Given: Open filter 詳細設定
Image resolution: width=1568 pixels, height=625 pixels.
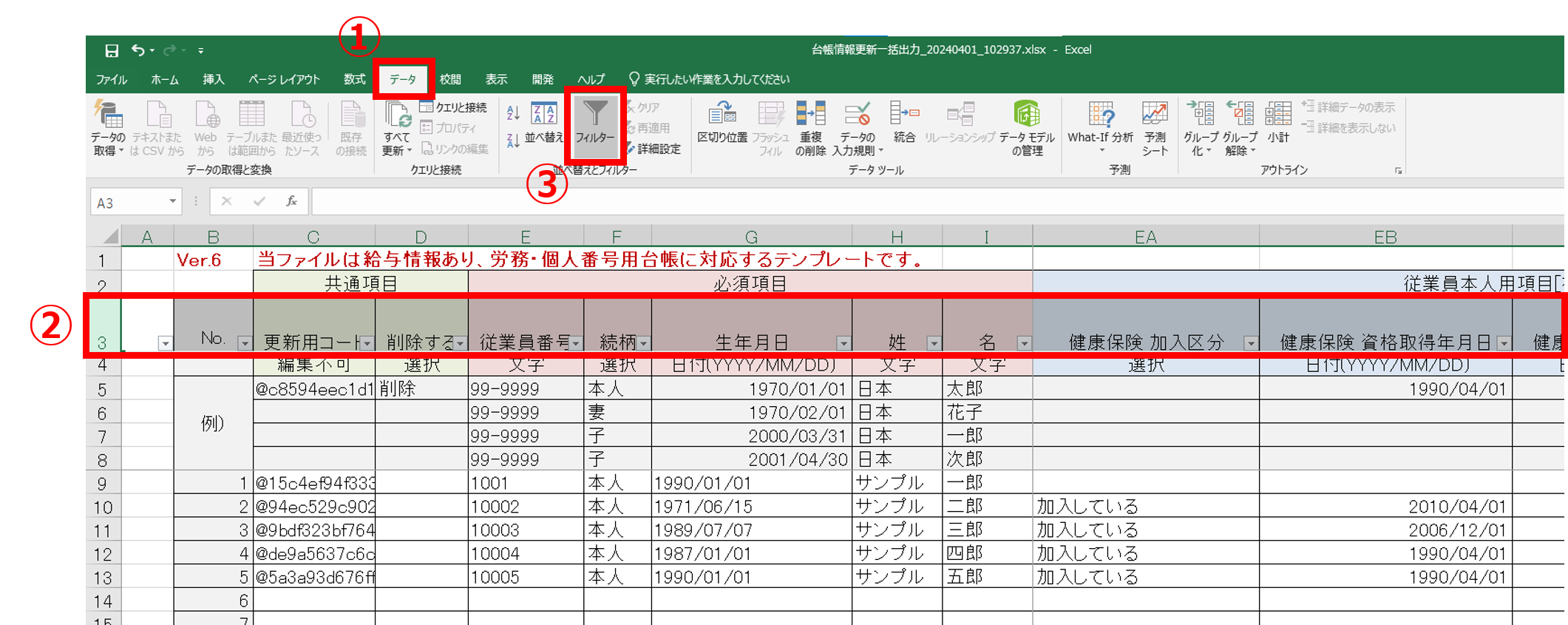Looking at the screenshot, I should coord(654,149).
